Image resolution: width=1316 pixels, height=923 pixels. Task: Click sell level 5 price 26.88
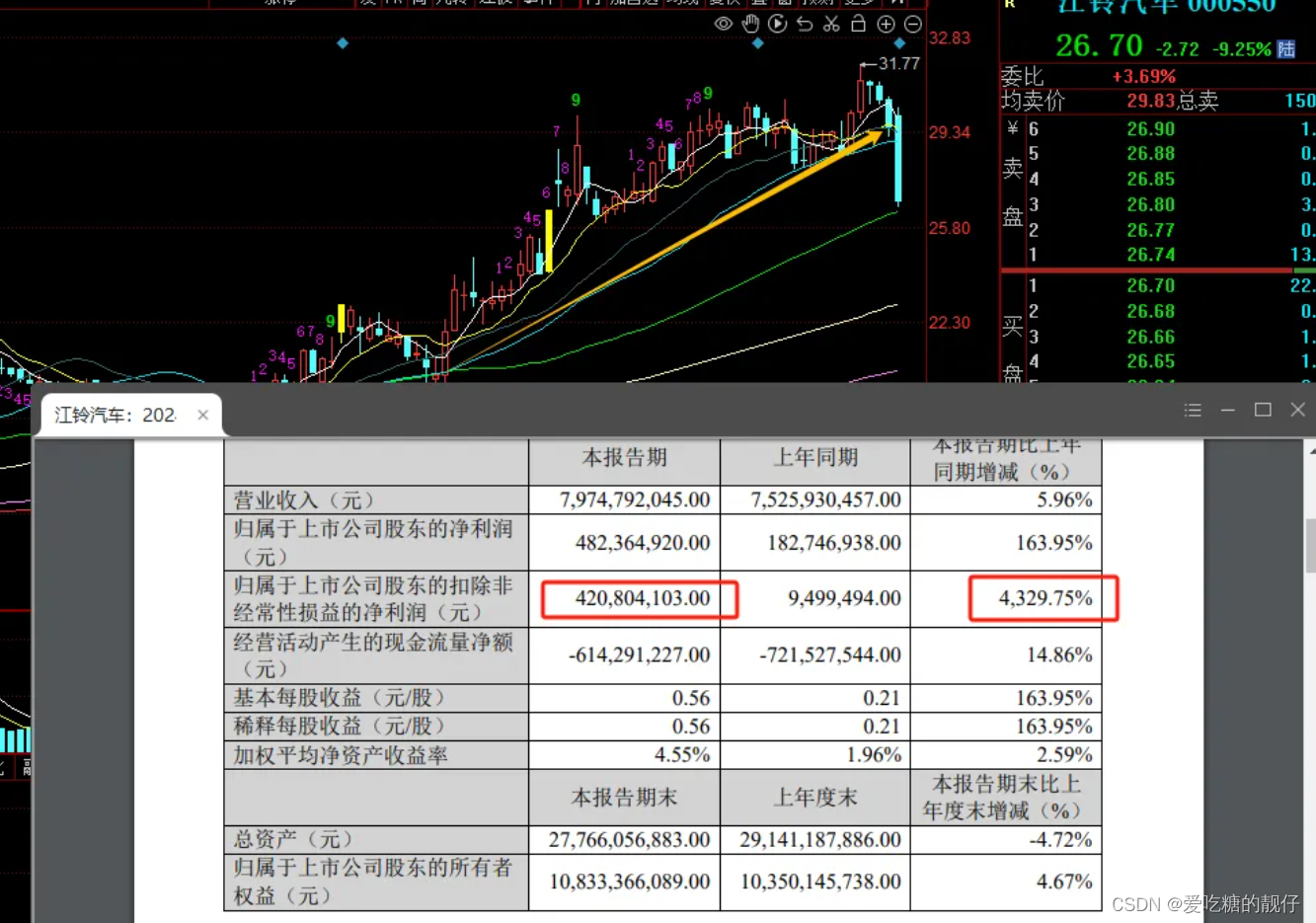click(1151, 154)
